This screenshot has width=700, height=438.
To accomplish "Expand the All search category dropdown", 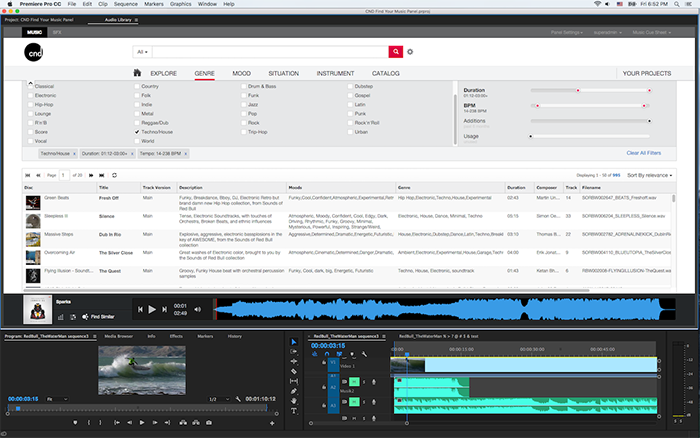I will (141, 51).
